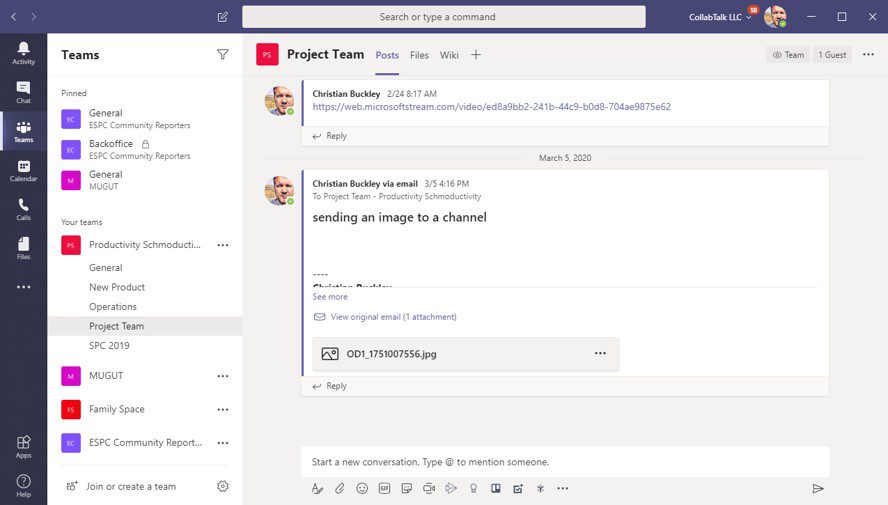Open more options for MUGUT team
This screenshot has height=505, width=888.
(223, 376)
